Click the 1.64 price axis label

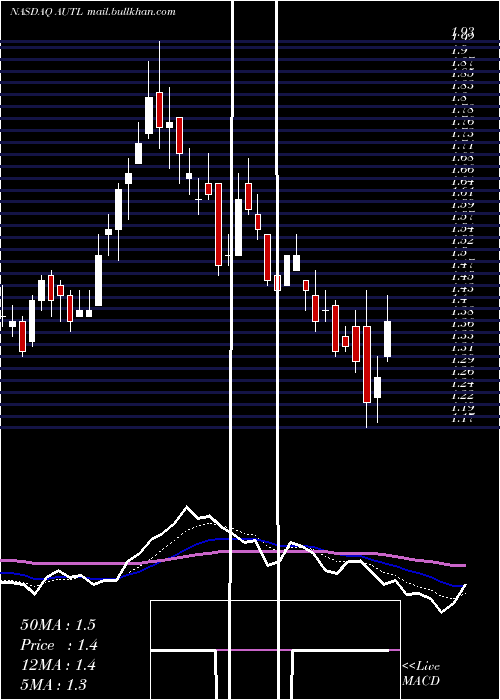click(x=463, y=182)
